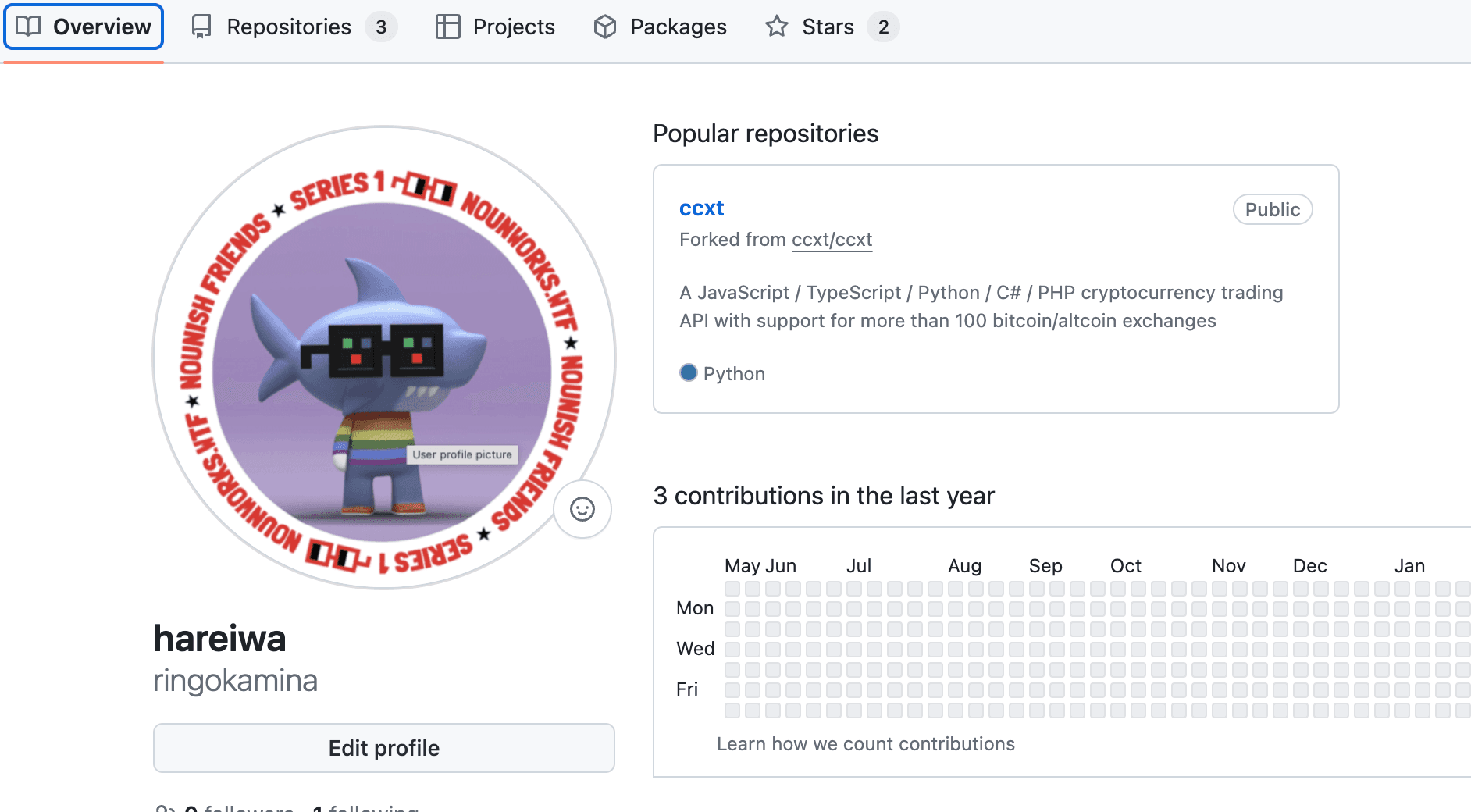
Task: Click the Jan month label in graph
Action: (x=1410, y=566)
